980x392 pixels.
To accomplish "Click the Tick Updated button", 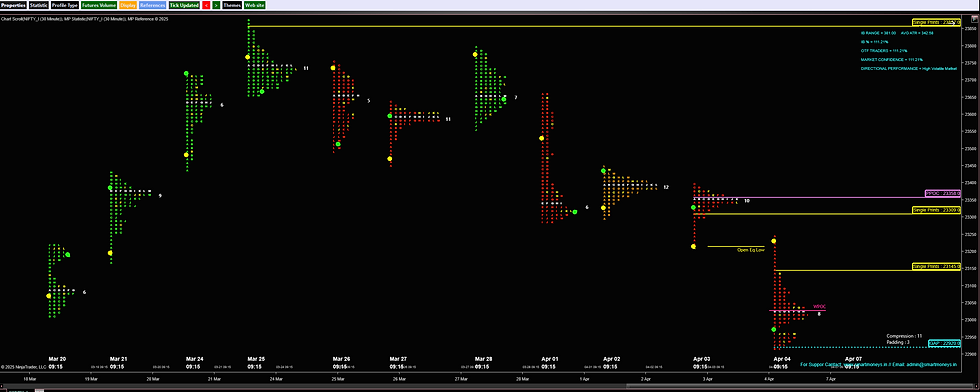I will (185, 5).
